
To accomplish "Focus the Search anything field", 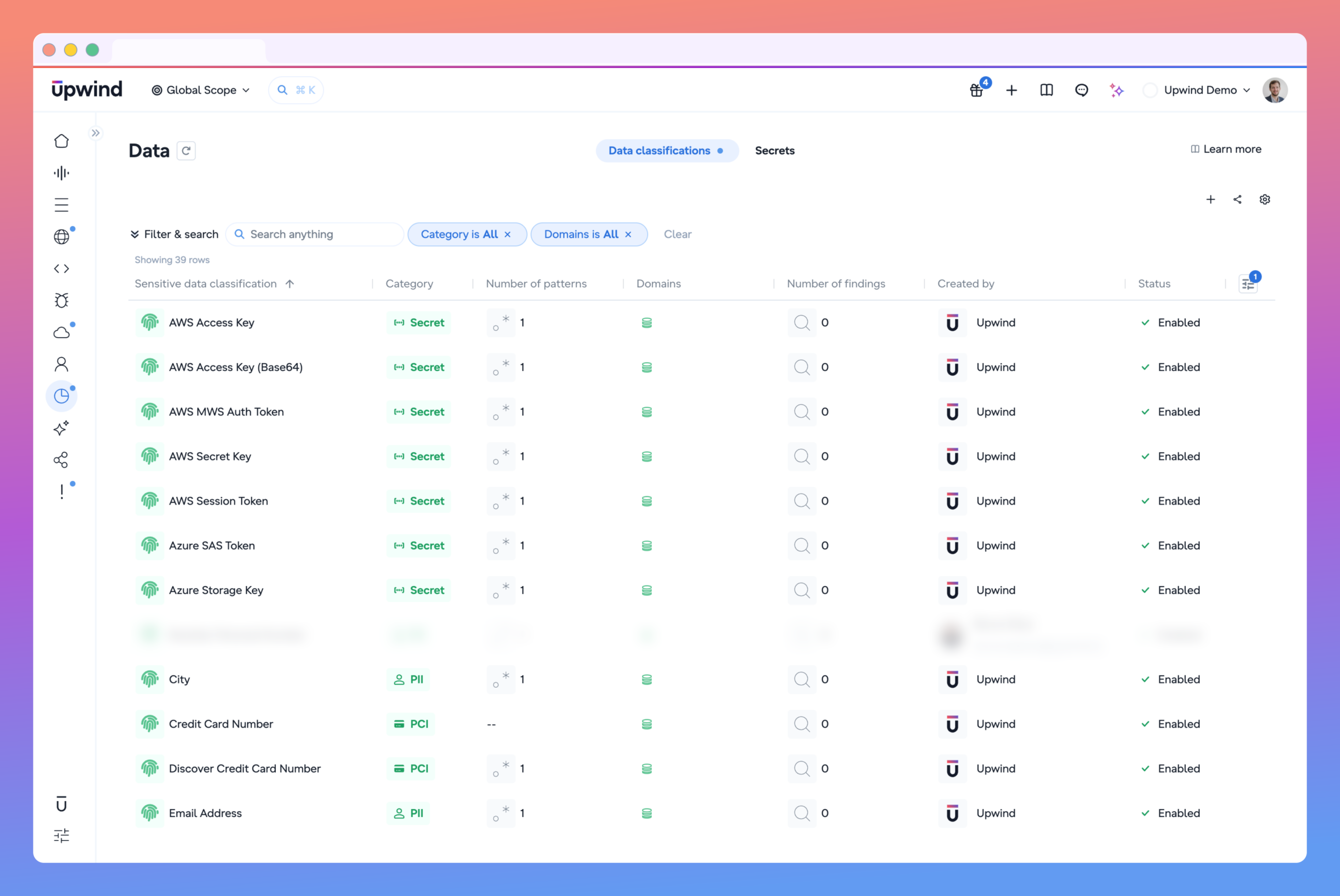I will (x=315, y=234).
